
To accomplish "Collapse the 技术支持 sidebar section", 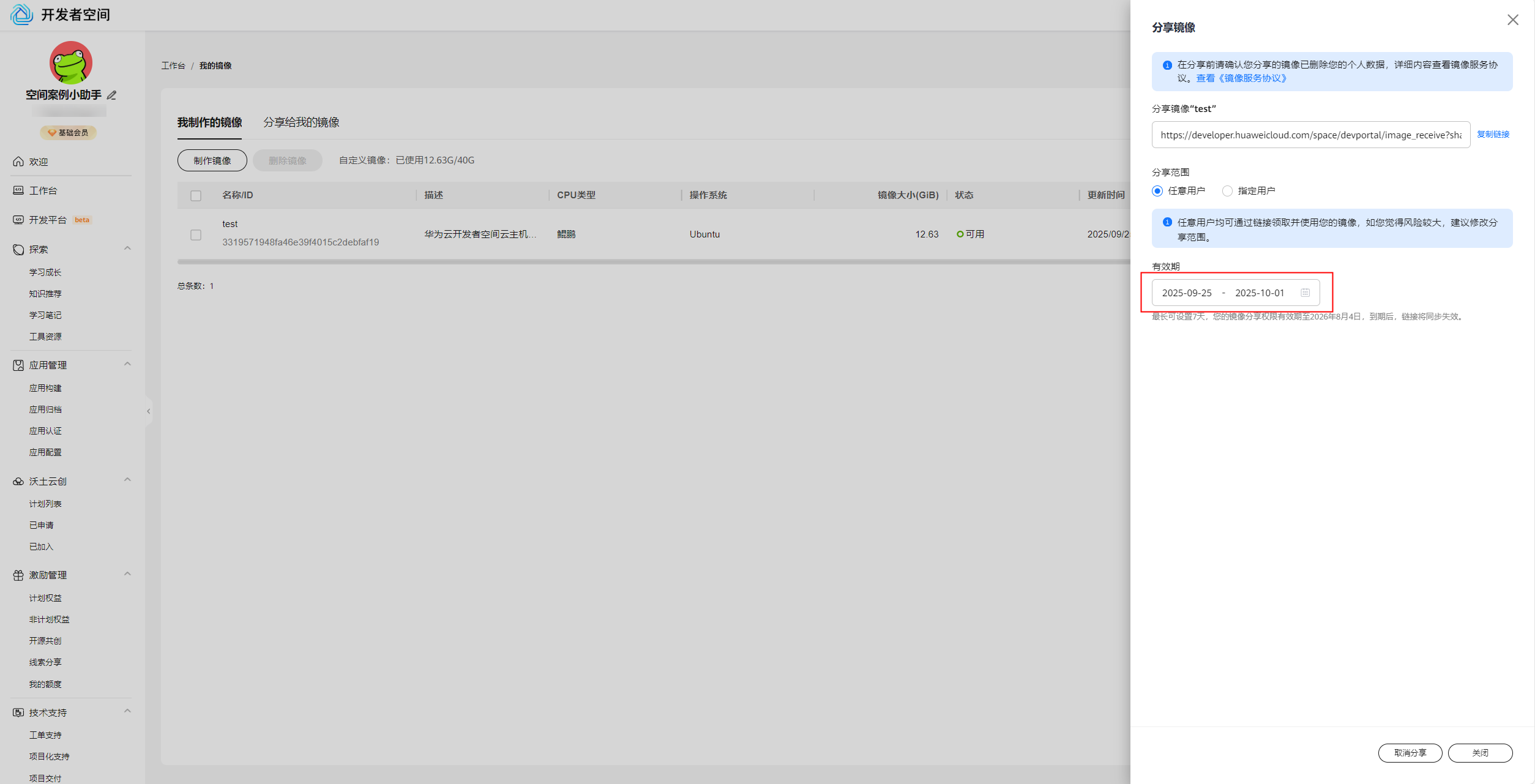I will [x=127, y=711].
